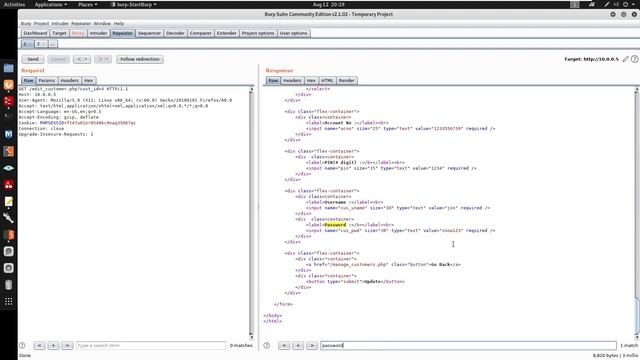The image size is (640, 360).
Task: Open Repeater menu in menu bar
Action: pyautogui.click(x=81, y=24)
